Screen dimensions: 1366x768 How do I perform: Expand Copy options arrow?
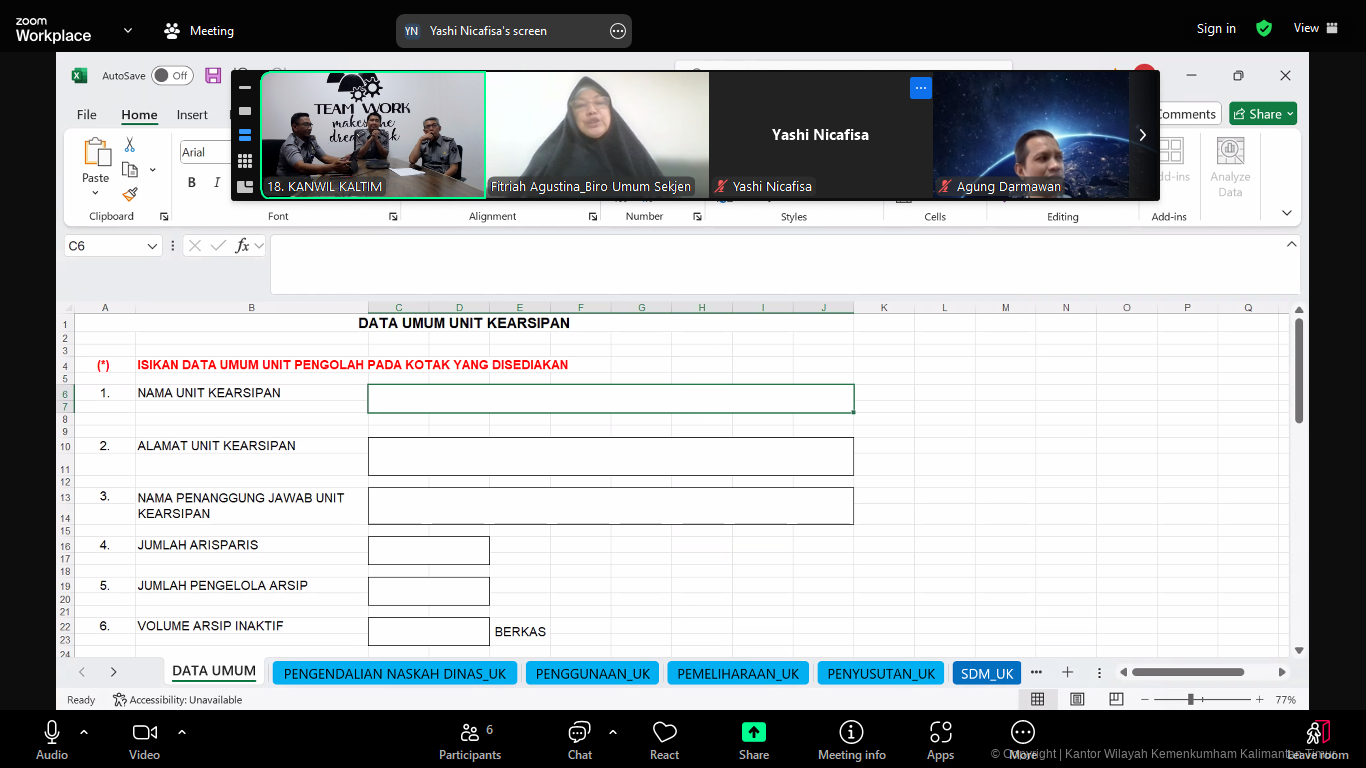click(x=152, y=170)
